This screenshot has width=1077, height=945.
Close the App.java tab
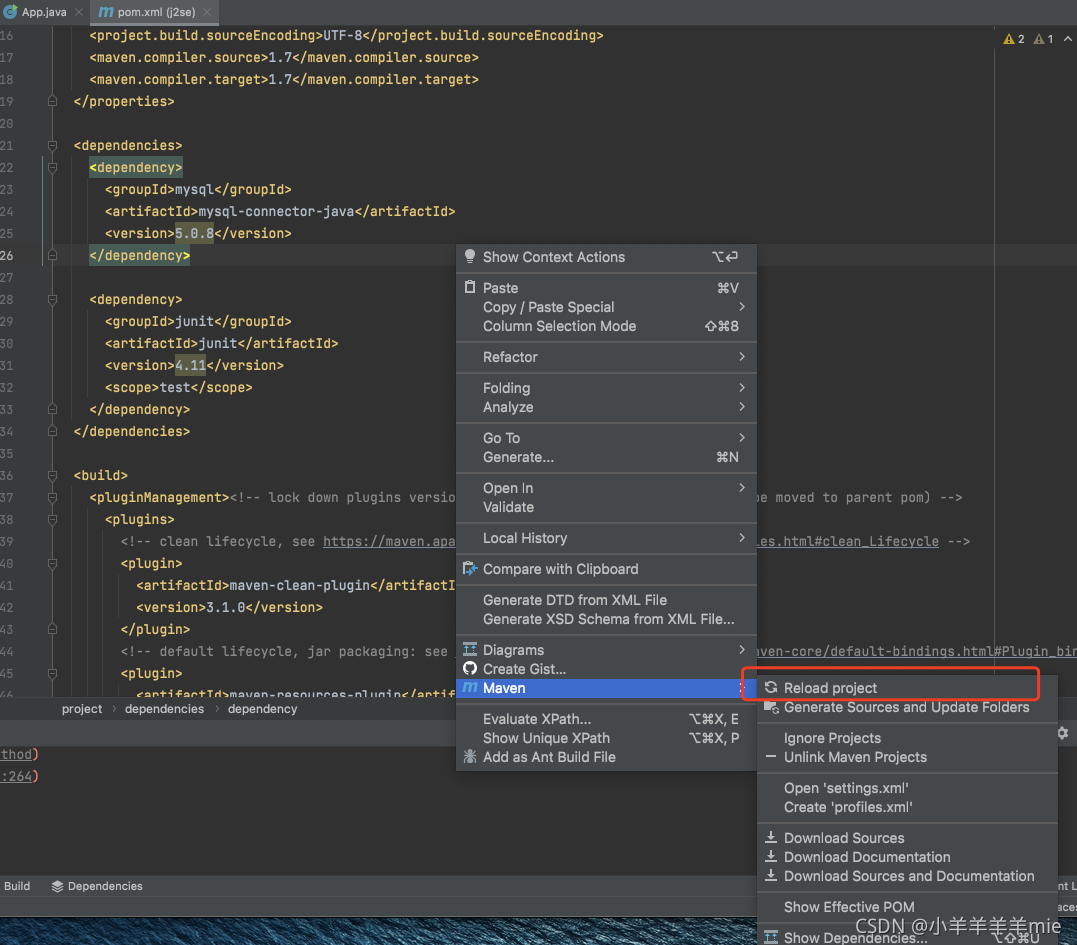click(79, 12)
